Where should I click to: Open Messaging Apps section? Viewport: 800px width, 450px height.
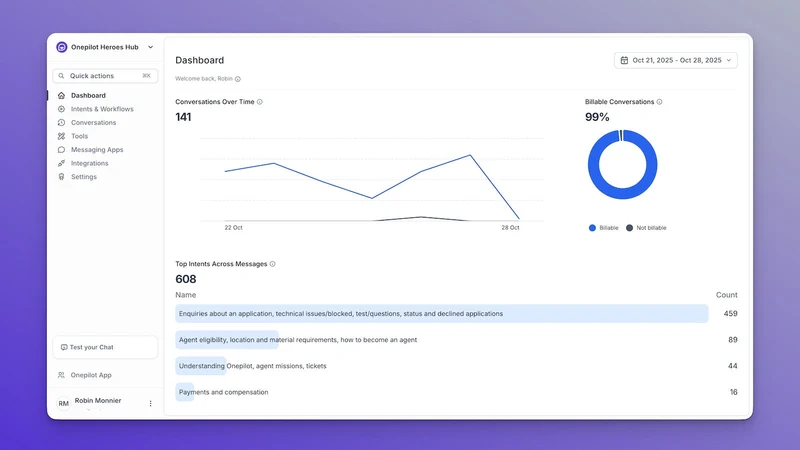tap(97, 149)
